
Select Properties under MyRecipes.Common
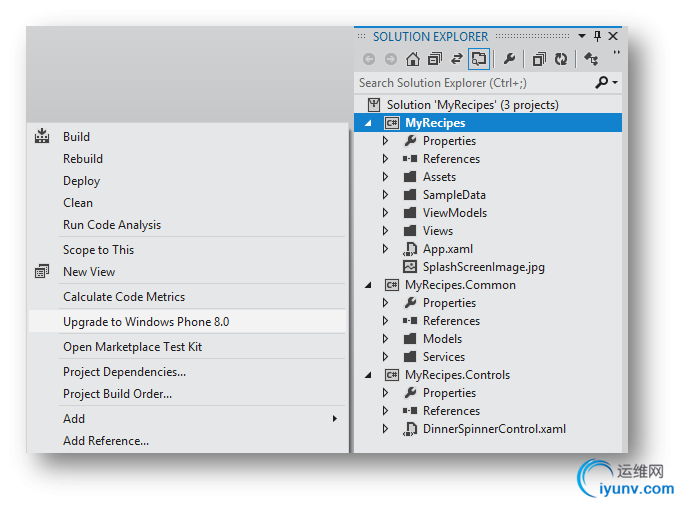tap(449, 303)
